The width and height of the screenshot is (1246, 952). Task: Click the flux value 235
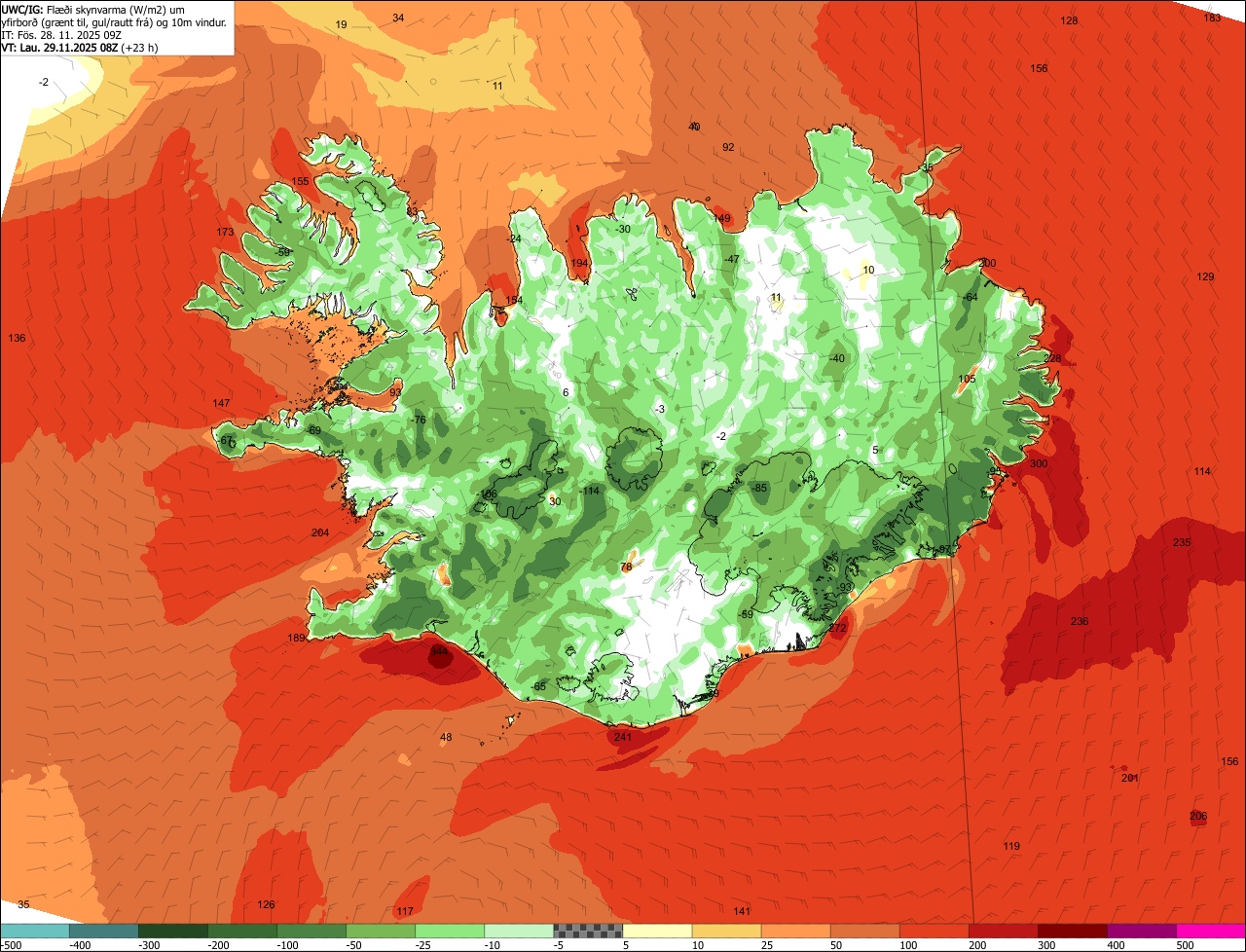click(x=1182, y=542)
